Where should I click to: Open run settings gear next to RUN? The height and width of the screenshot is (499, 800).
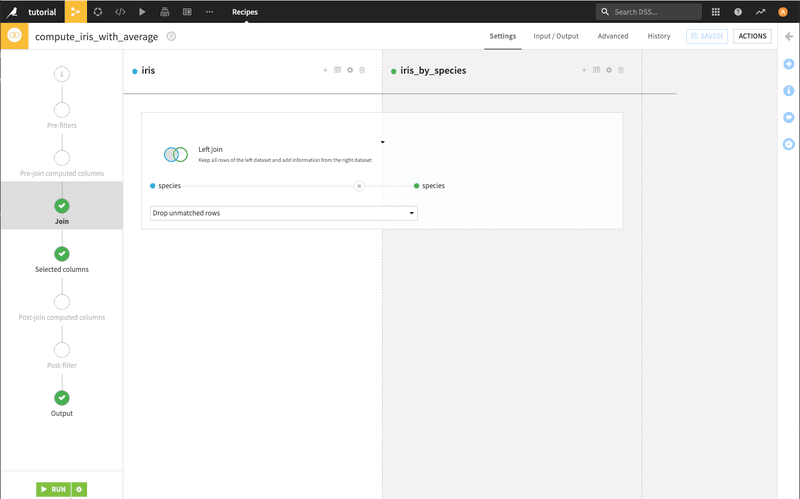[x=79, y=489]
